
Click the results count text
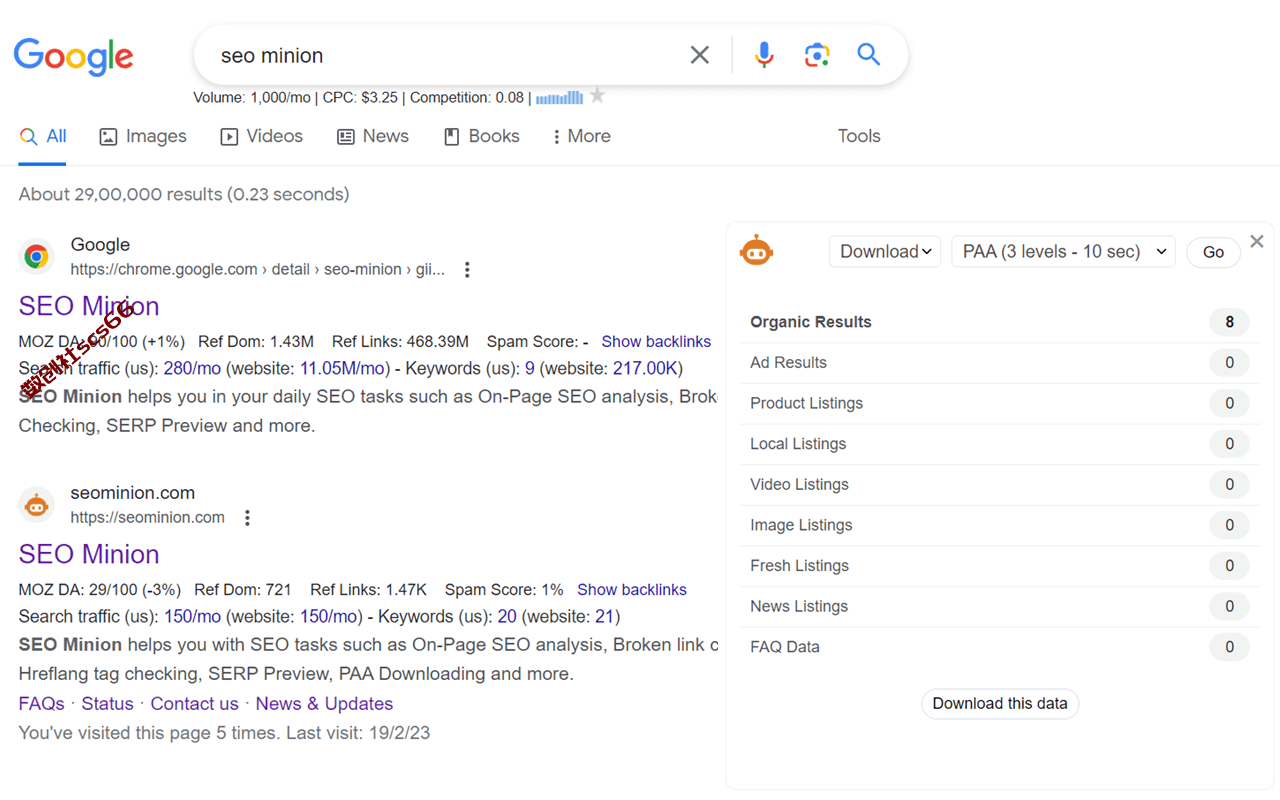coord(184,194)
